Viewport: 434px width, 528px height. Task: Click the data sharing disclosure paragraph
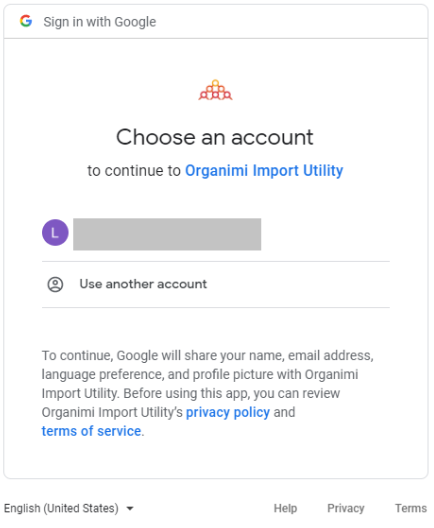click(208, 393)
